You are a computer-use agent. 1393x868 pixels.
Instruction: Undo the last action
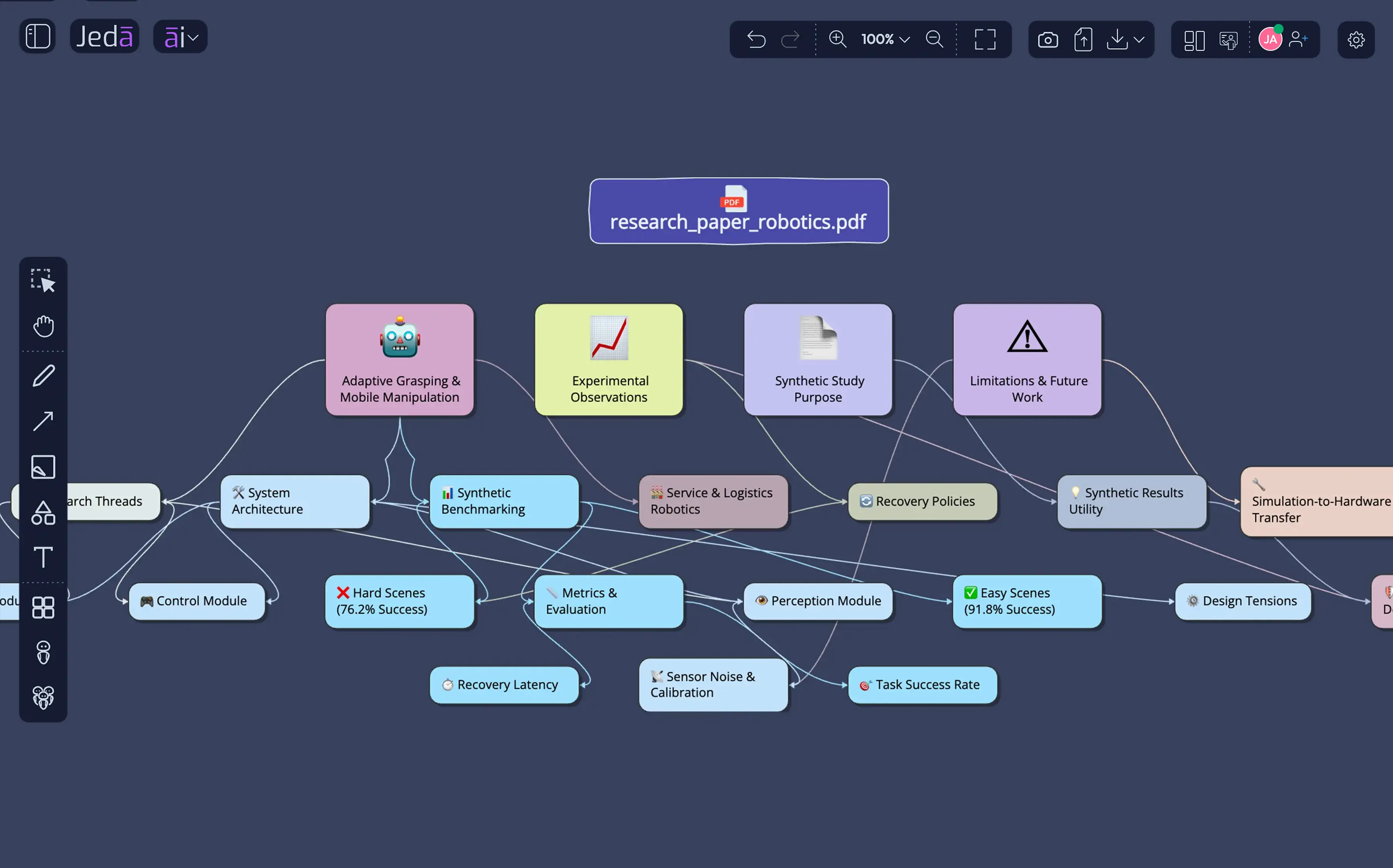coord(756,40)
